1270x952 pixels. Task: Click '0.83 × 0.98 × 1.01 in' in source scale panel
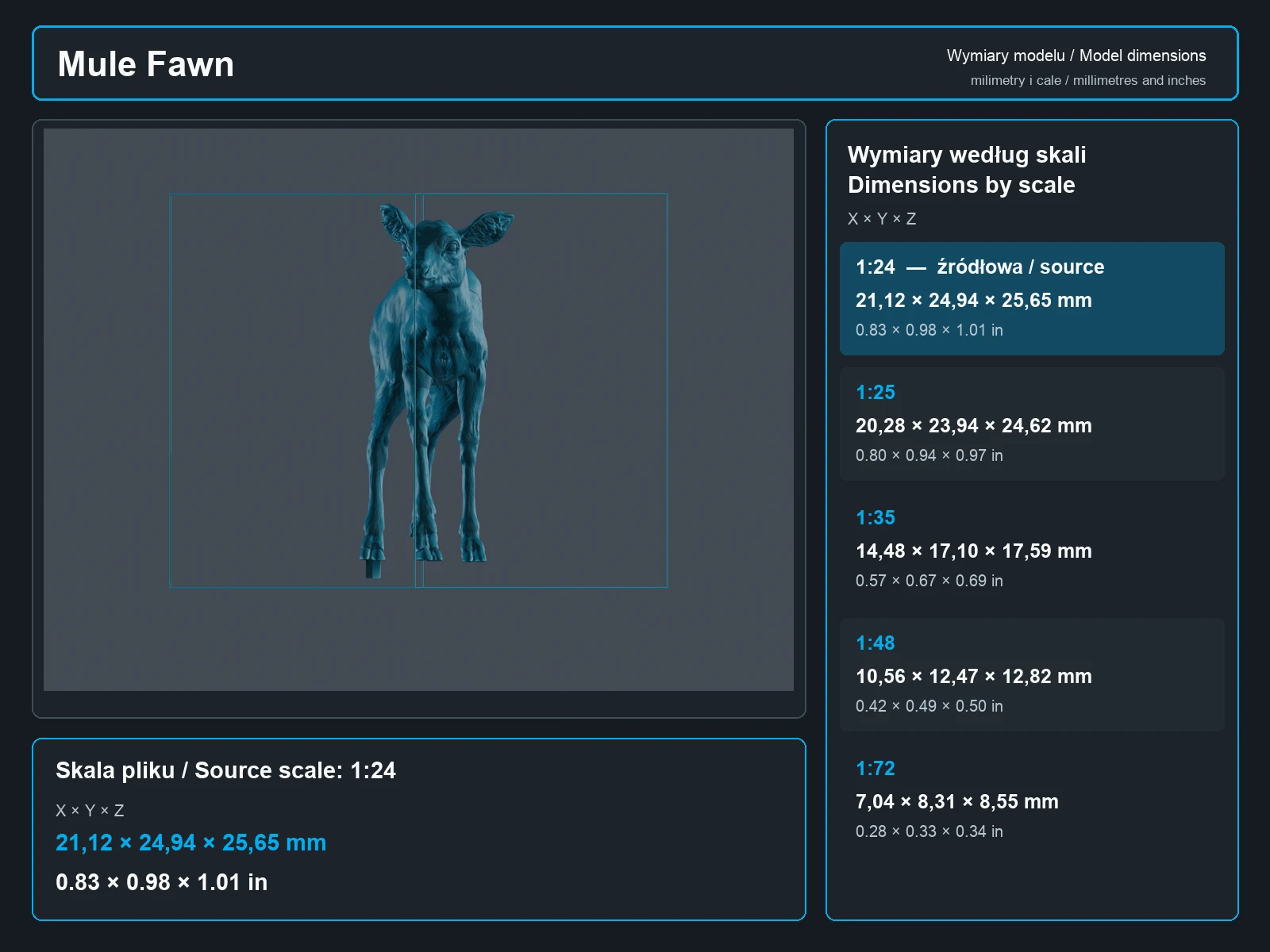tap(161, 882)
